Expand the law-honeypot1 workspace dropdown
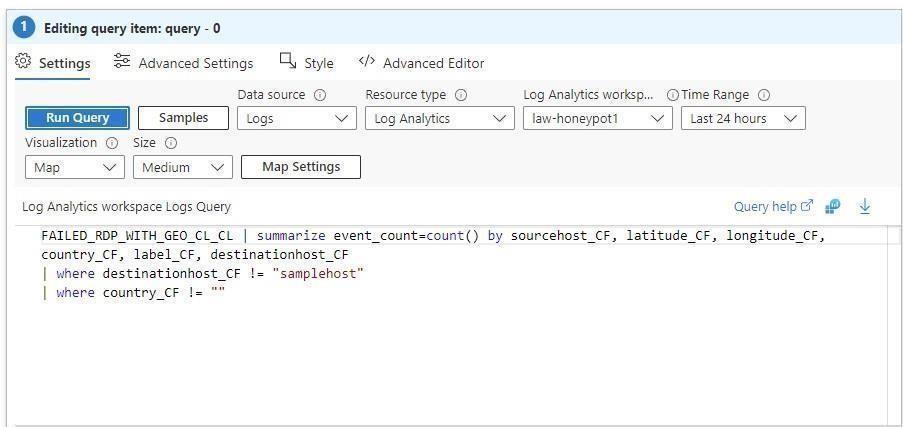 click(598, 118)
